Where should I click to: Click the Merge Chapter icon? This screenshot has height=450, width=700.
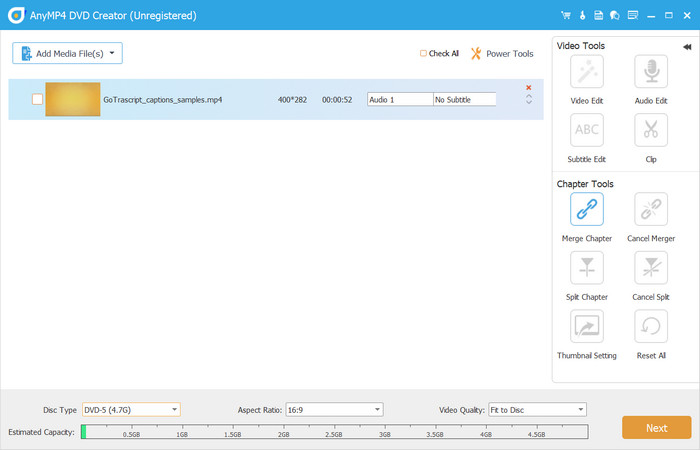click(x=587, y=209)
